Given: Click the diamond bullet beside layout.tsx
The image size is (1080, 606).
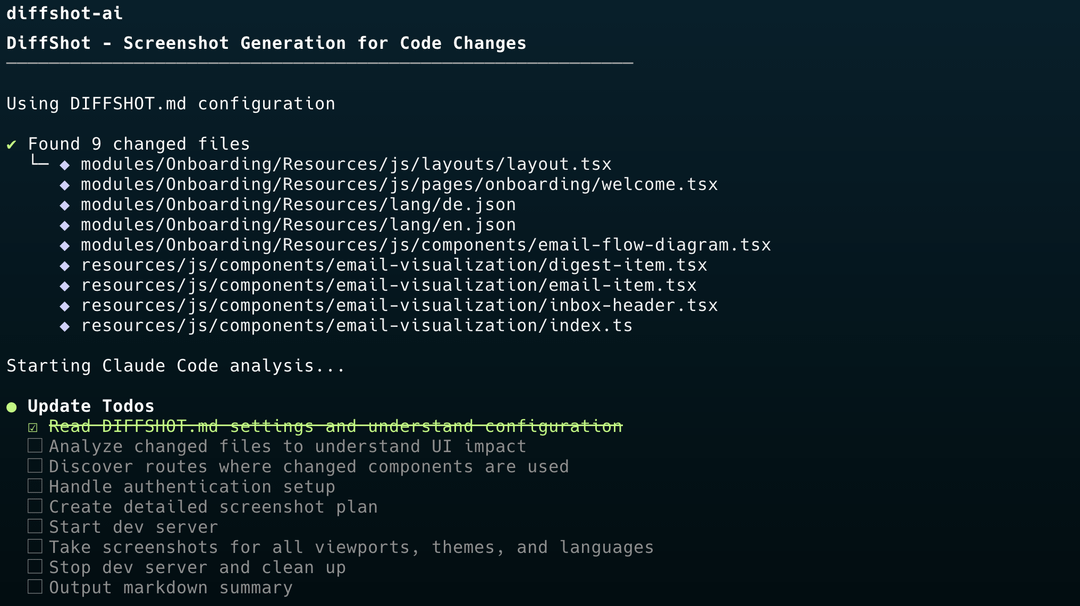Looking at the screenshot, I should point(65,165).
